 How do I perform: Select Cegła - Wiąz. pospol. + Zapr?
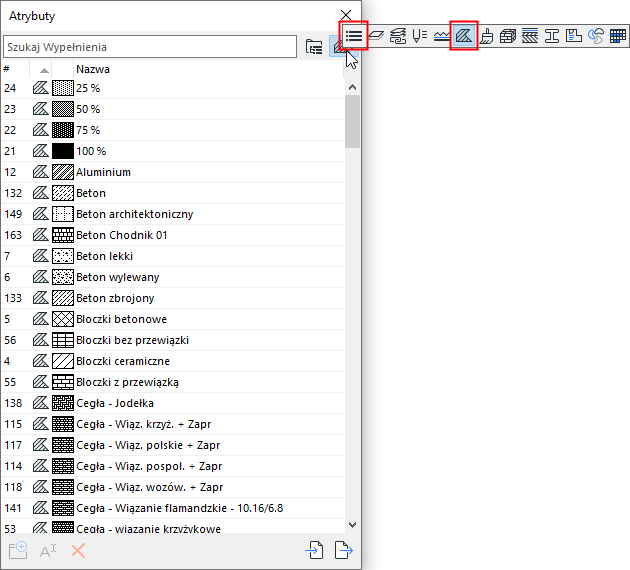tap(173, 466)
